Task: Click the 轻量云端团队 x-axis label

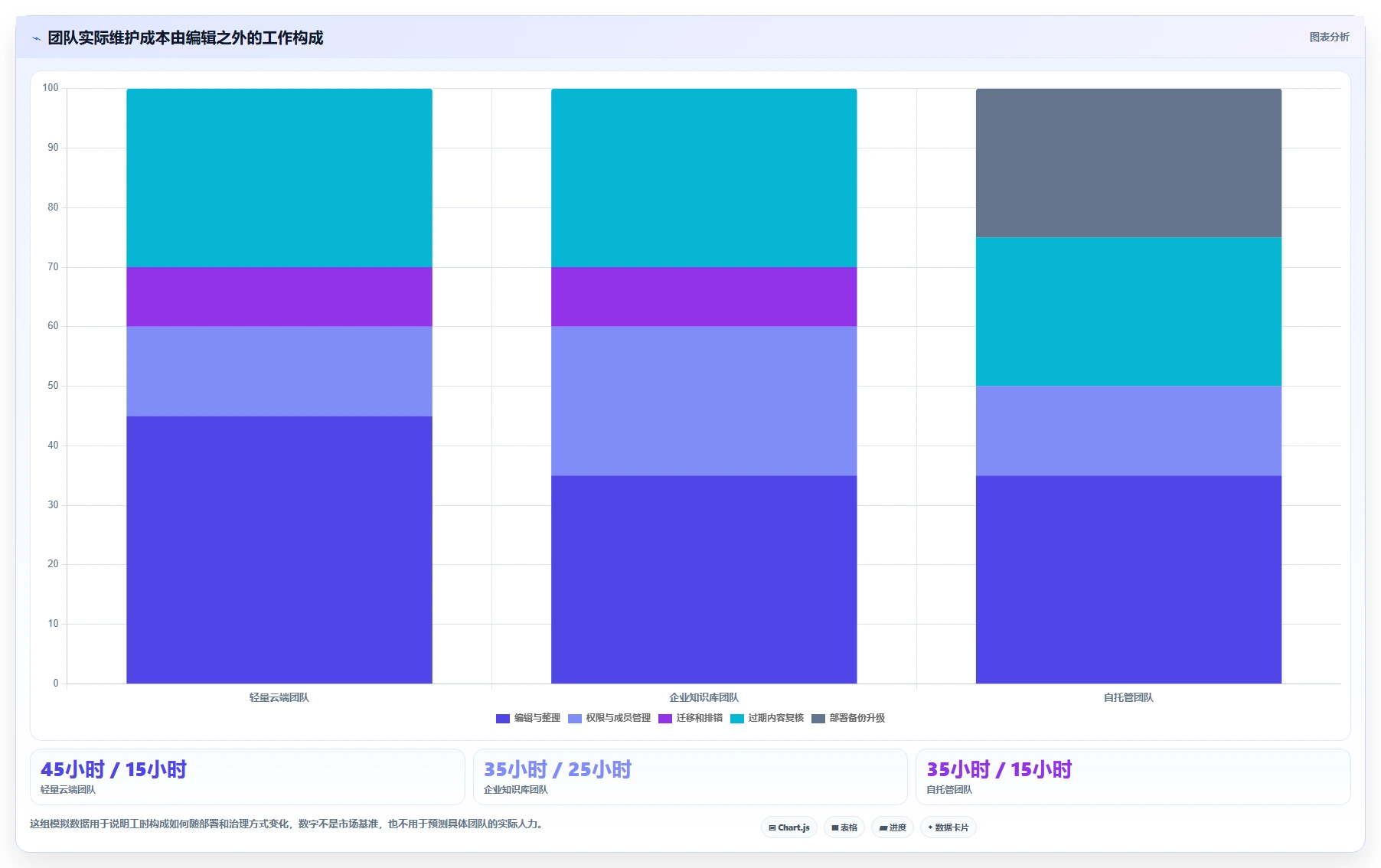Action: tap(279, 697)
